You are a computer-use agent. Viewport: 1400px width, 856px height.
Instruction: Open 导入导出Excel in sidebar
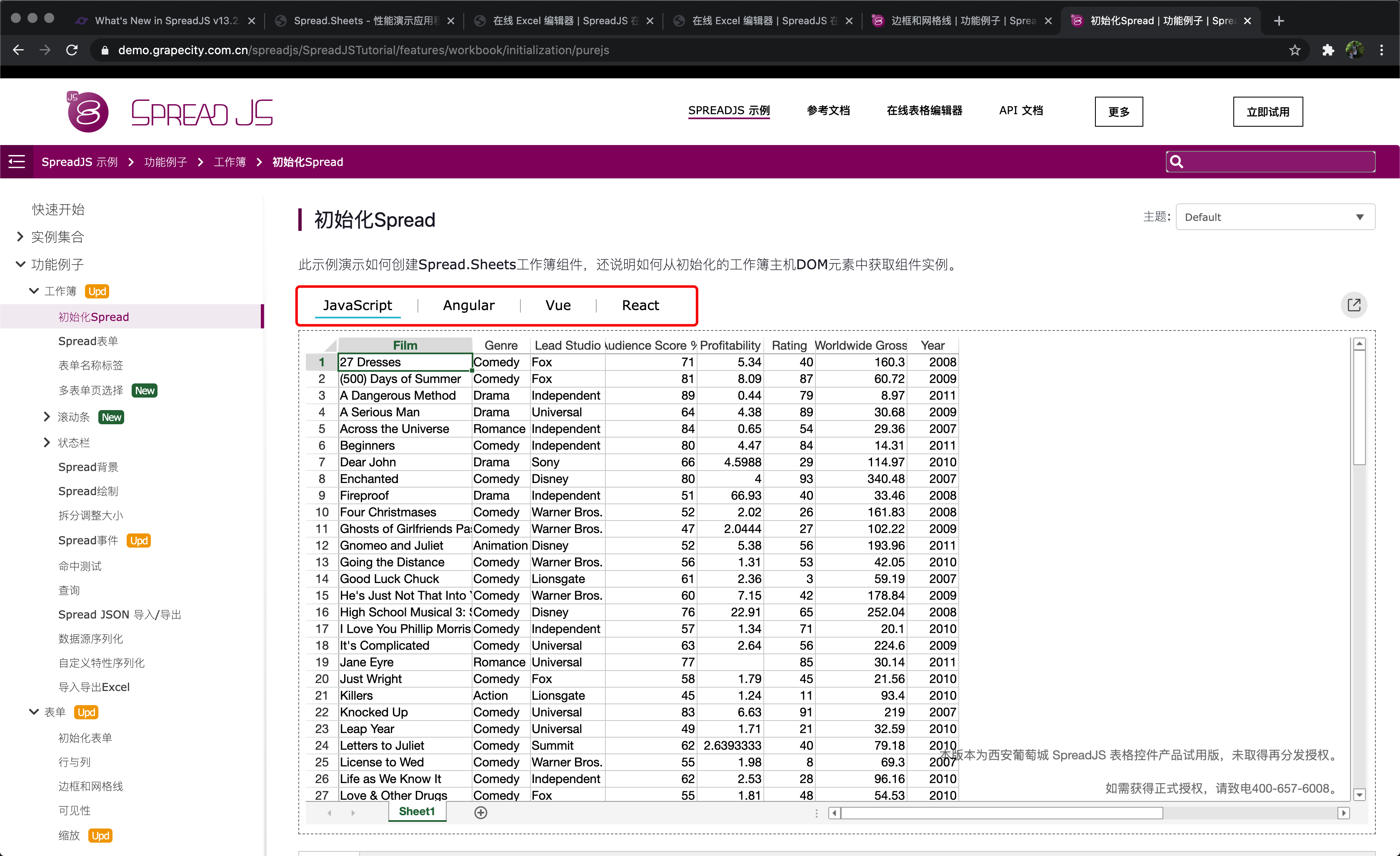[94, 687]
